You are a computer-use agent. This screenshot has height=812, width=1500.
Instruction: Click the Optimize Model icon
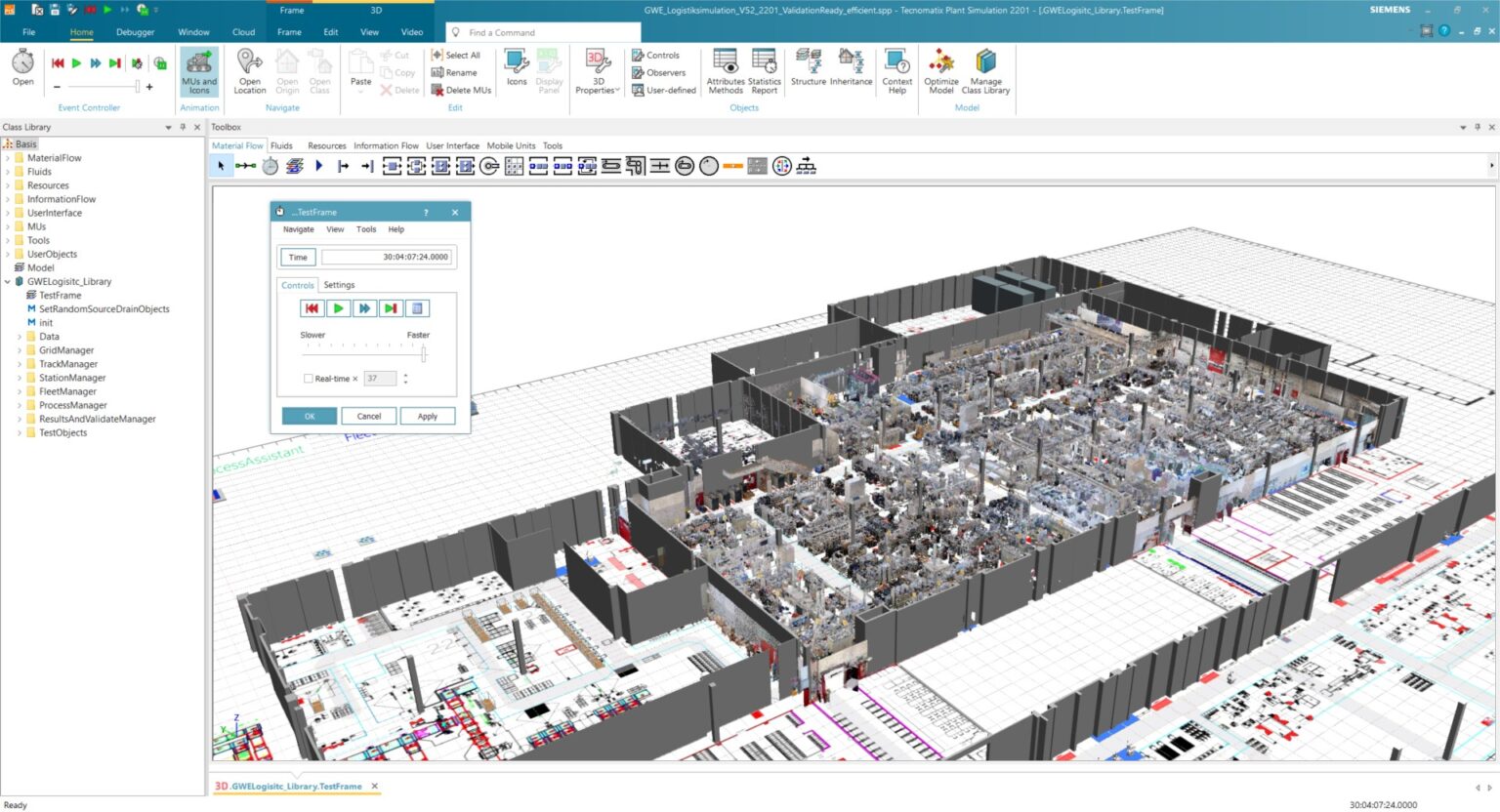click(x=940, y=71)
